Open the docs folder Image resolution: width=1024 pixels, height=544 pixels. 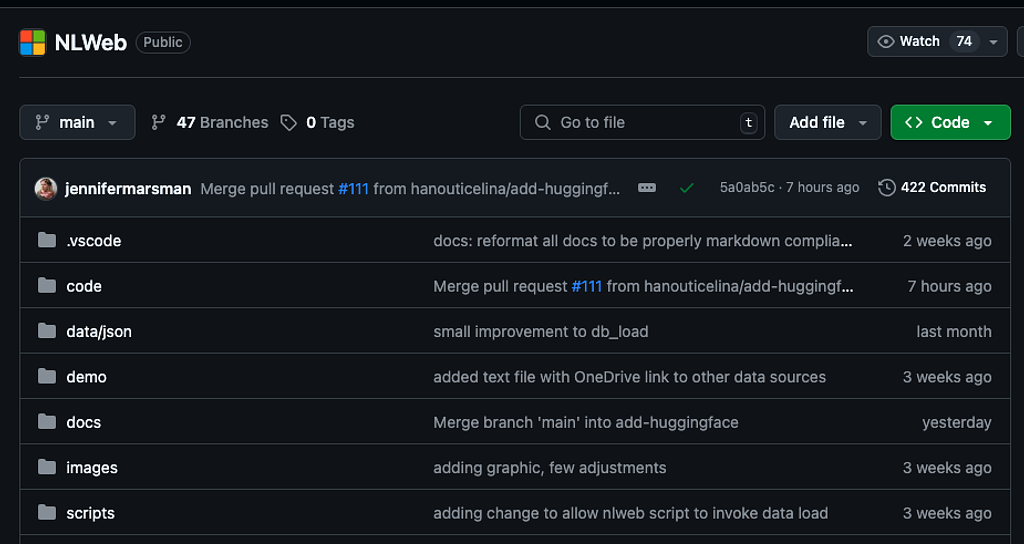pos(84,422)
